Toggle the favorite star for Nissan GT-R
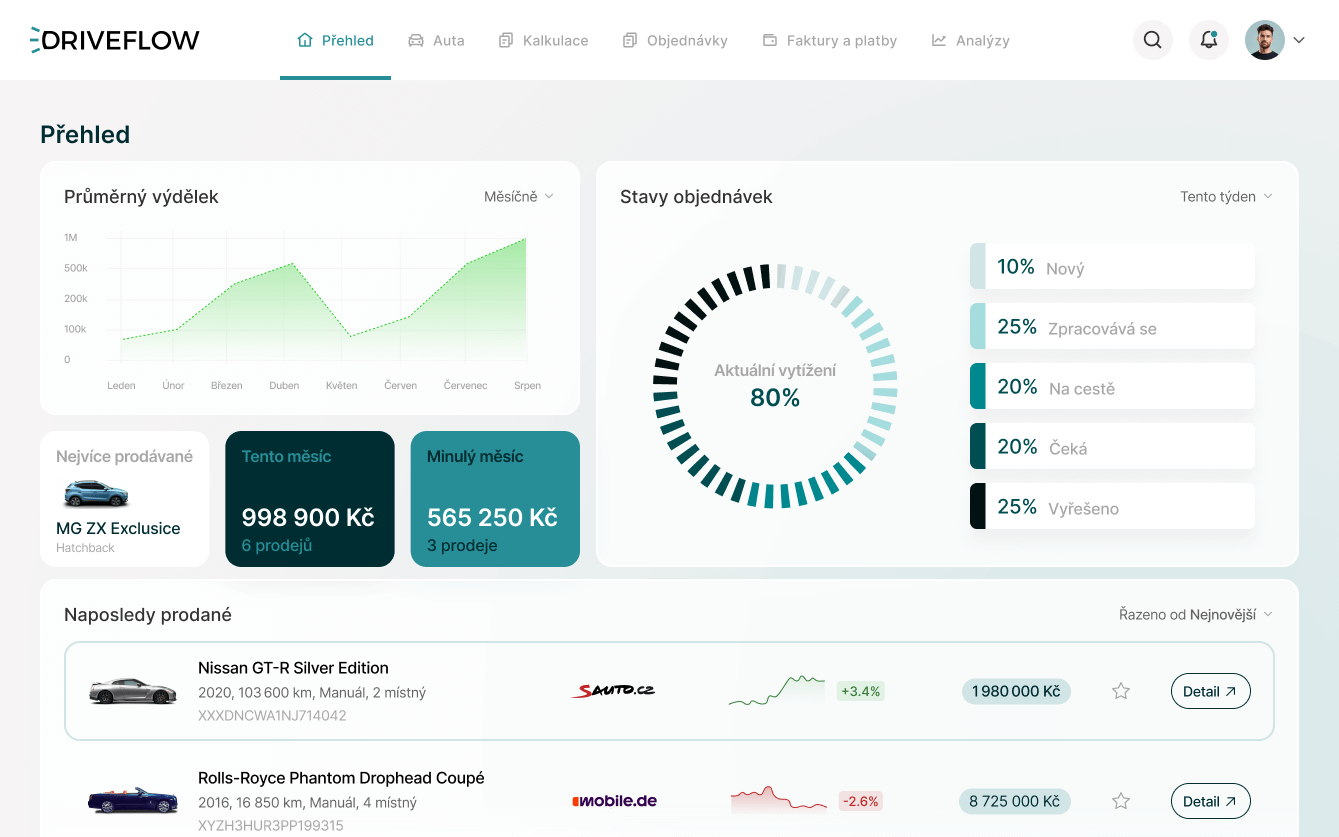 point(1121,690)
